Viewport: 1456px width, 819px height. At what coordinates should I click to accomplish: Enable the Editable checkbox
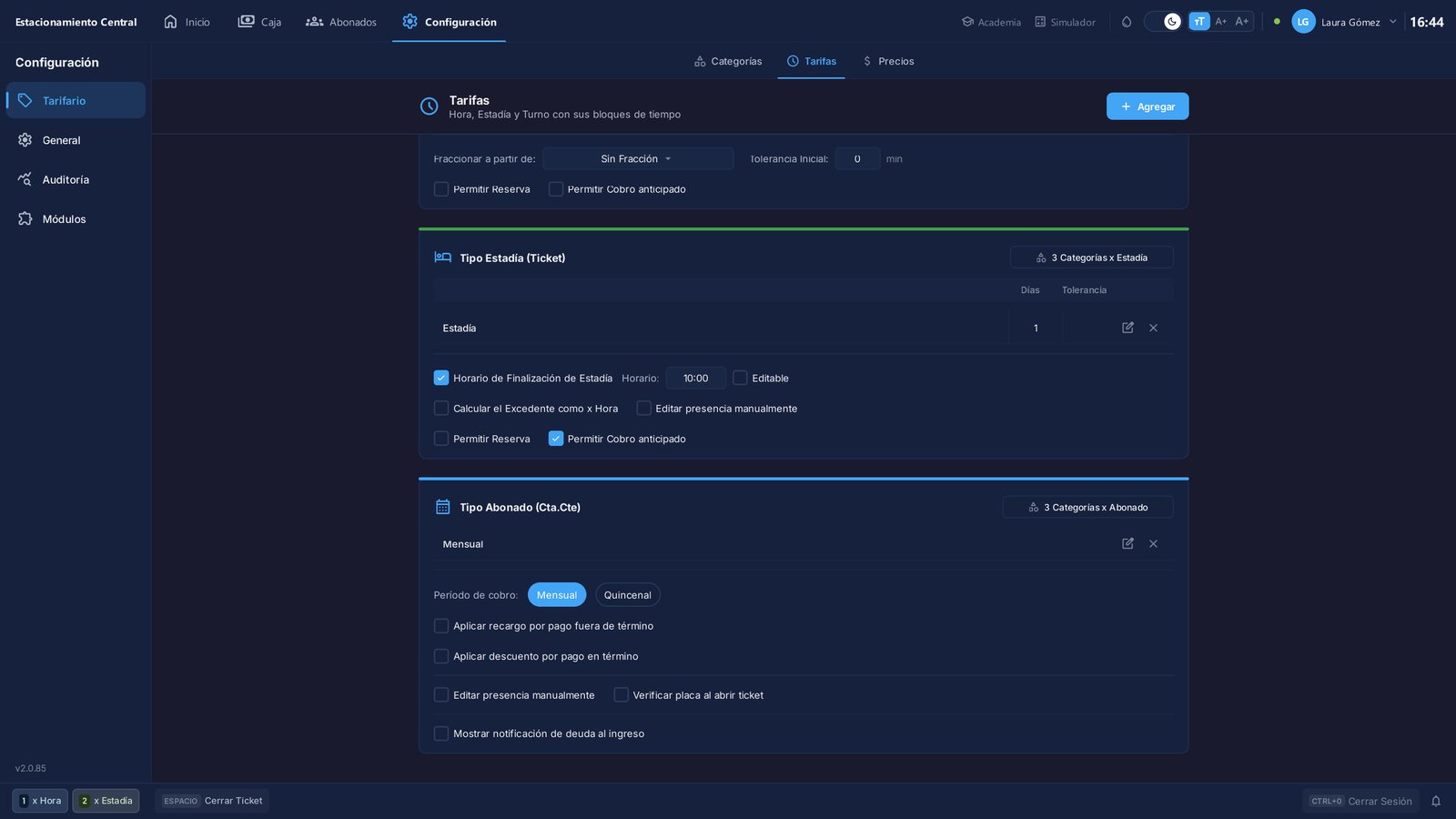coord(740,378)
